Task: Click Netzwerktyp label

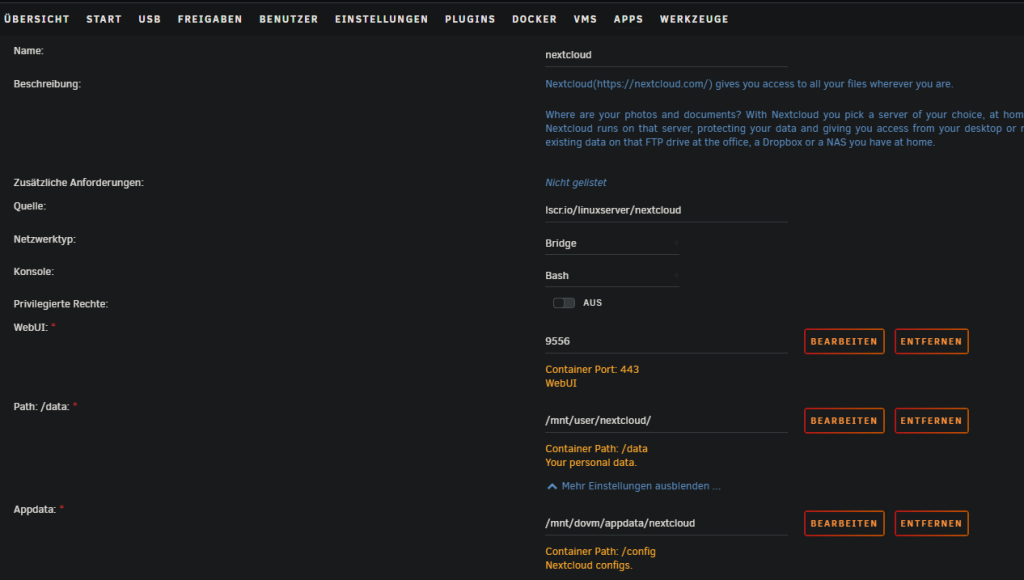Action: point(44,239)
